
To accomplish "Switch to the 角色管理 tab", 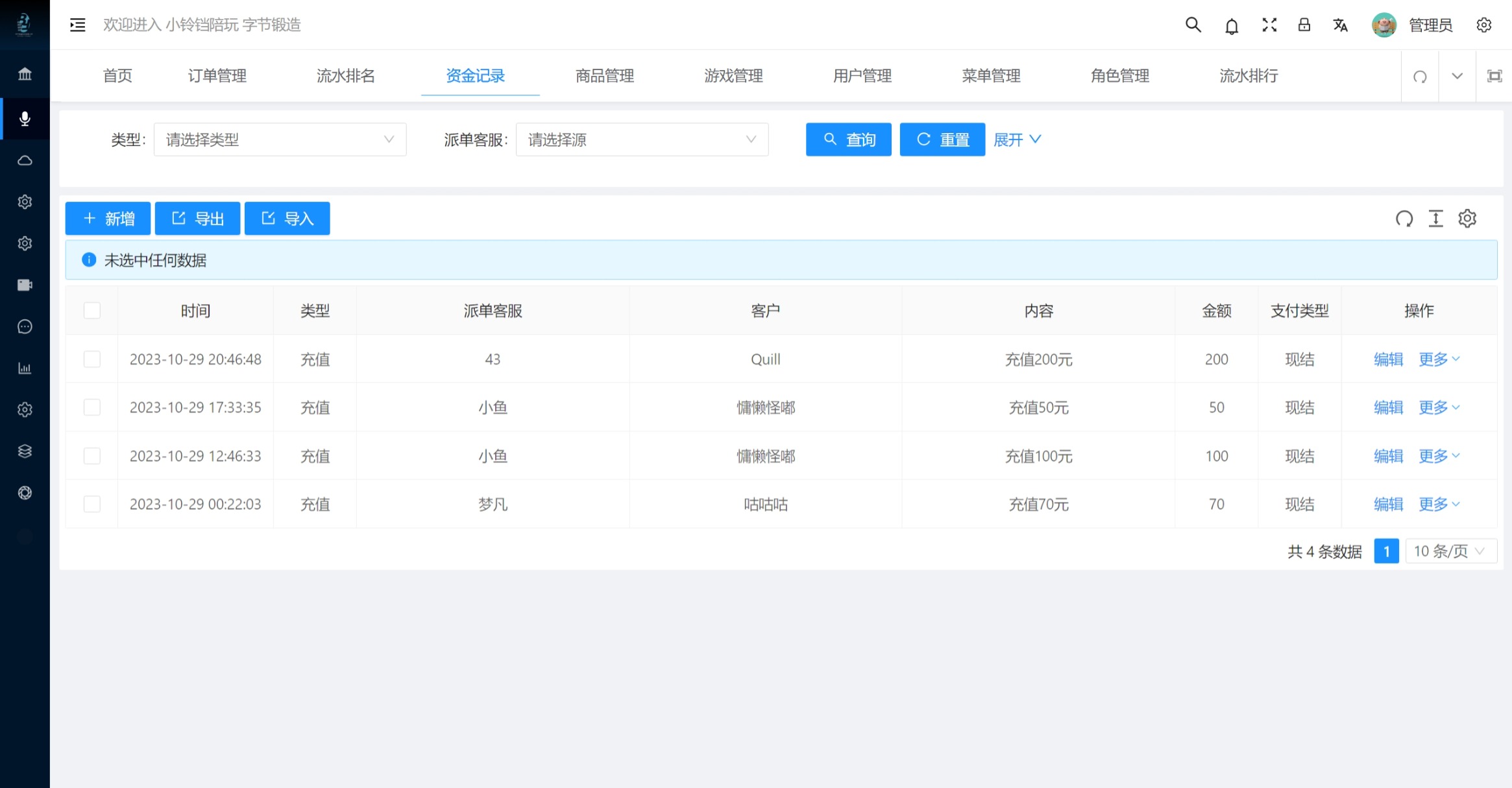I will coord(1120,76).
